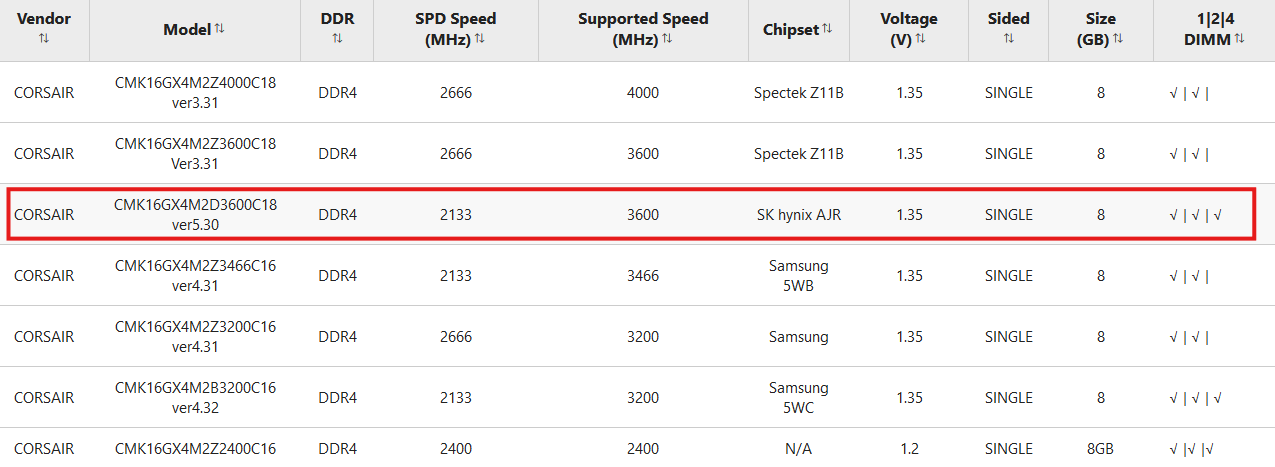Click the 3466 supported speed value

pyautogui.click(x=643, y=276)
